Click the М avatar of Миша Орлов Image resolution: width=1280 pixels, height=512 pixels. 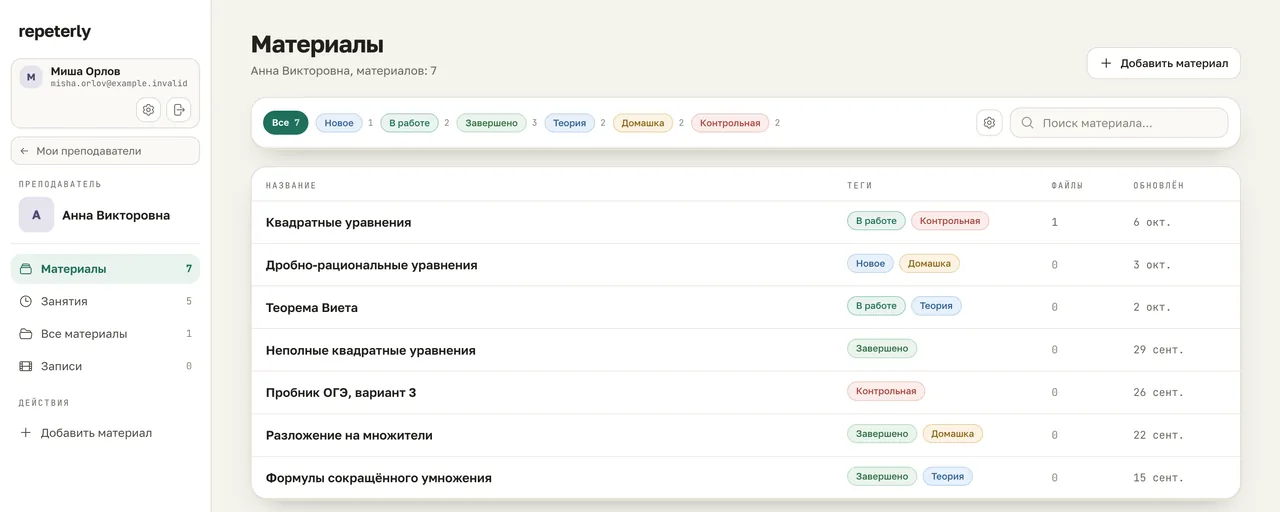coord(31,77)
